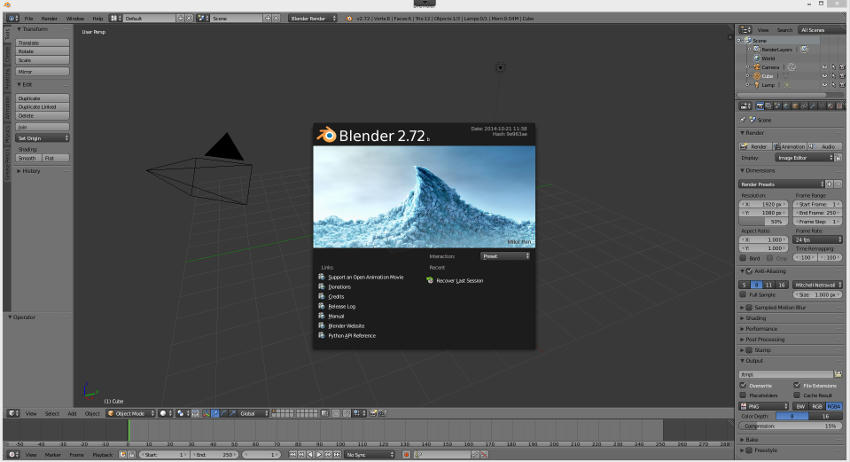Play the animation in reverse
The width and height of the screenshot is (850, 462).
pyautogui.click(x=310, y=454)
